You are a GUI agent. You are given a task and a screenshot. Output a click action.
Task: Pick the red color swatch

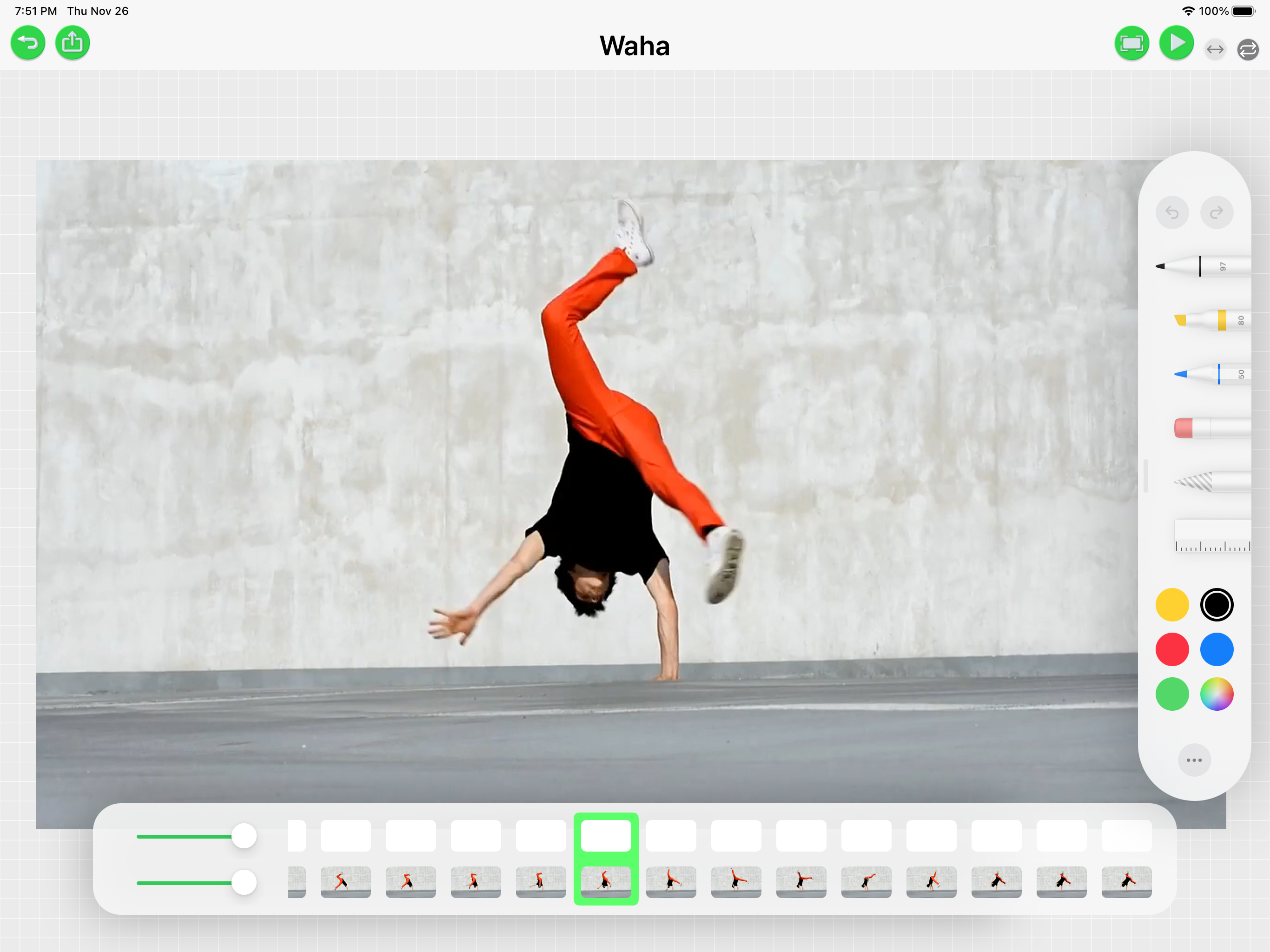tap(1172, 649)
